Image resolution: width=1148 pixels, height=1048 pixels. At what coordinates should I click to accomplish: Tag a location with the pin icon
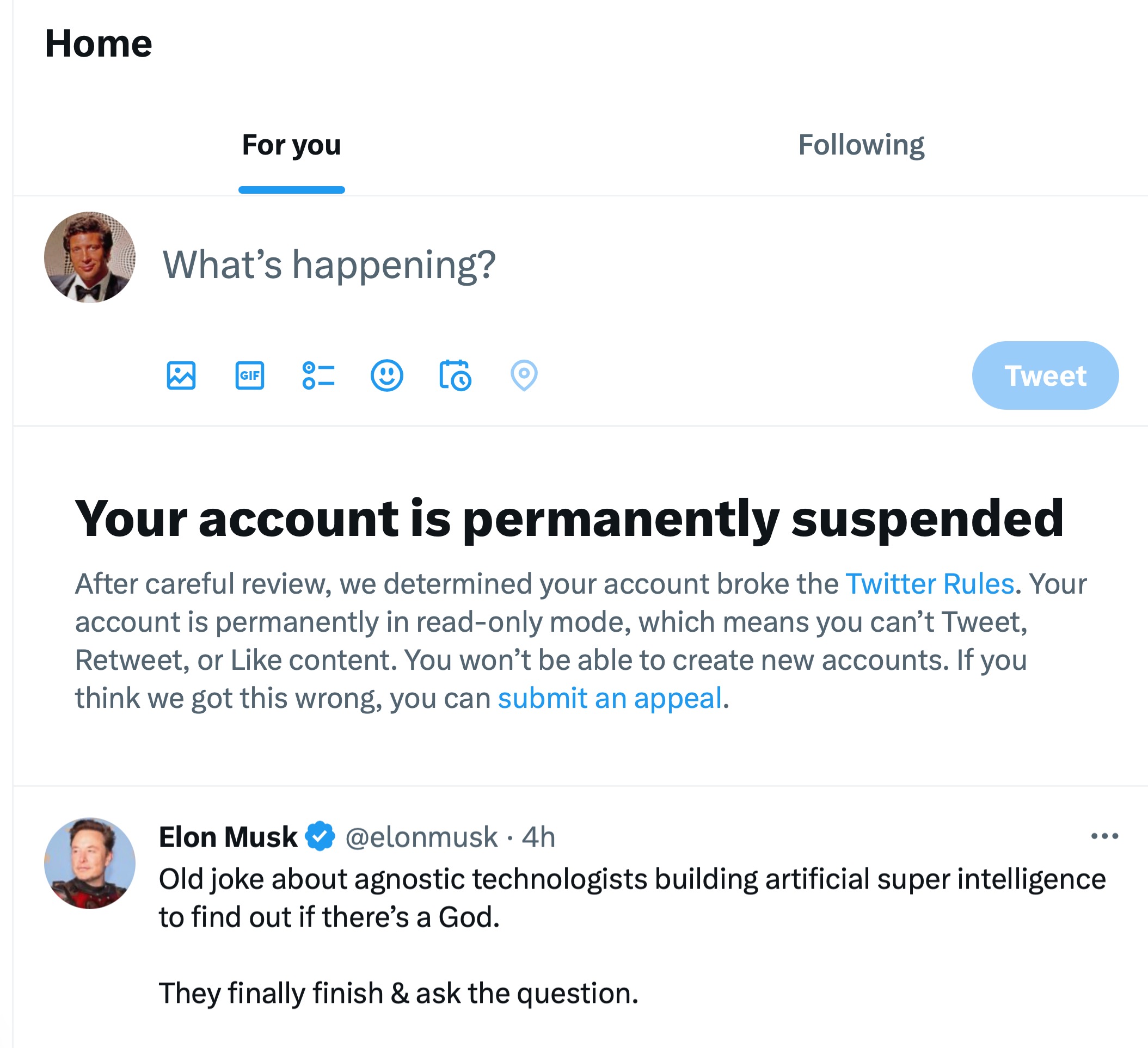524,375
